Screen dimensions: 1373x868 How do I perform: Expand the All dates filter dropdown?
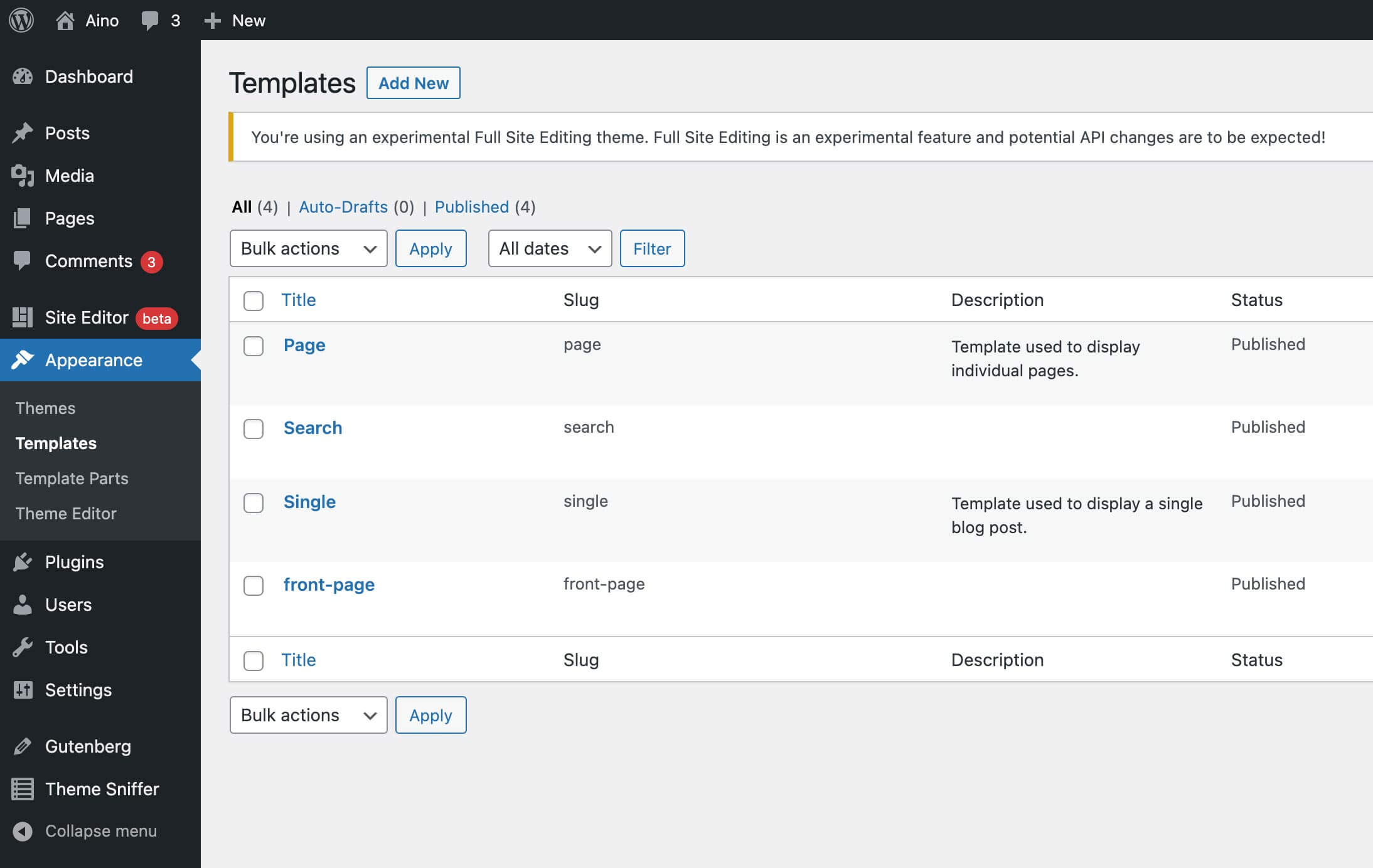click(548, 248)
